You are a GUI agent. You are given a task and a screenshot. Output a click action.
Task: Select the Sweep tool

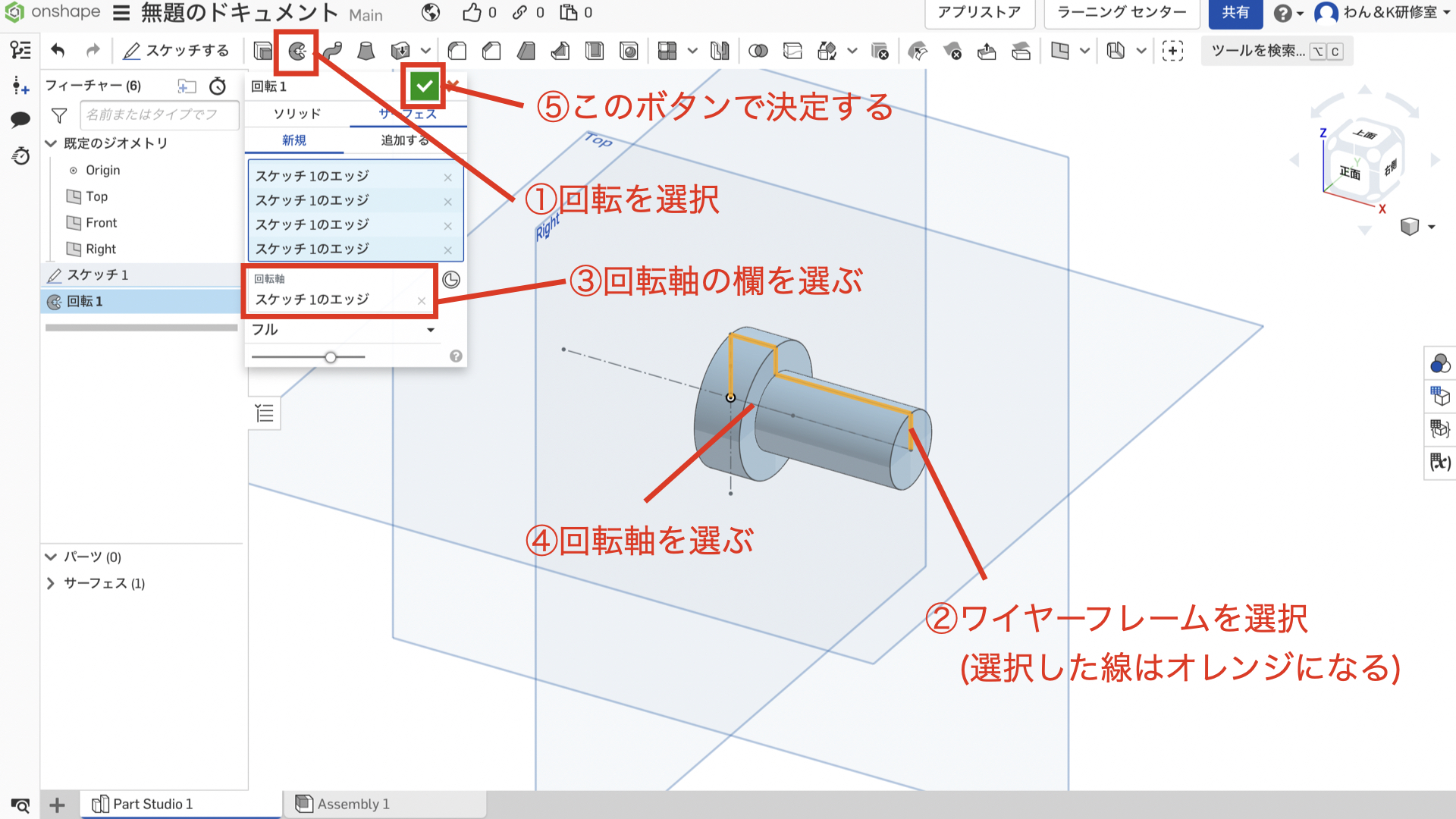332,51
